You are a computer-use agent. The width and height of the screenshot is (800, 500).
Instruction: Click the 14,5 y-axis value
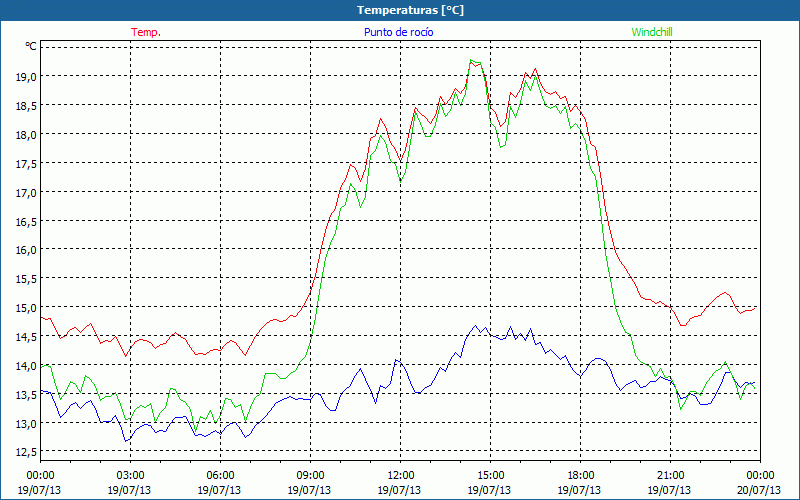pyautogui.click(x=27, y=337)
